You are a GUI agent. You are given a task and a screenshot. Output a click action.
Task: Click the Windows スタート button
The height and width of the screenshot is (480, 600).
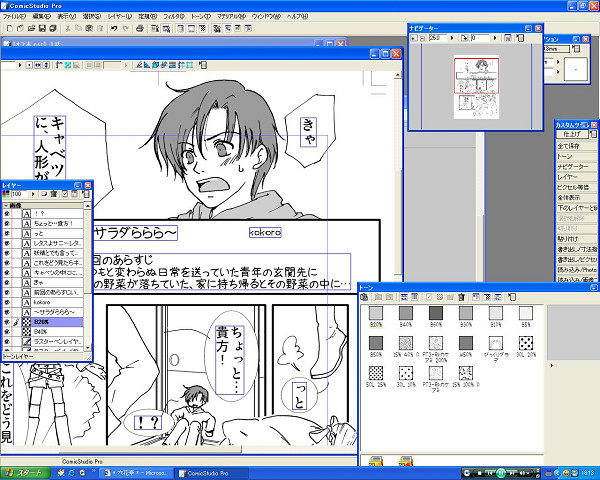click(x=25, y=473)
